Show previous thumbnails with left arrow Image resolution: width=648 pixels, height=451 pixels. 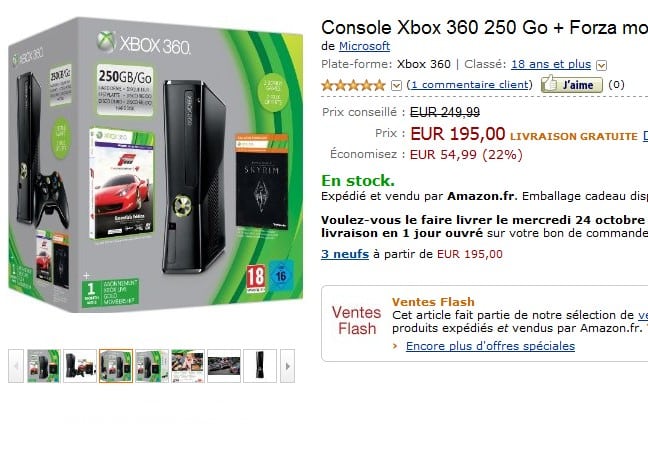(16, 366)
